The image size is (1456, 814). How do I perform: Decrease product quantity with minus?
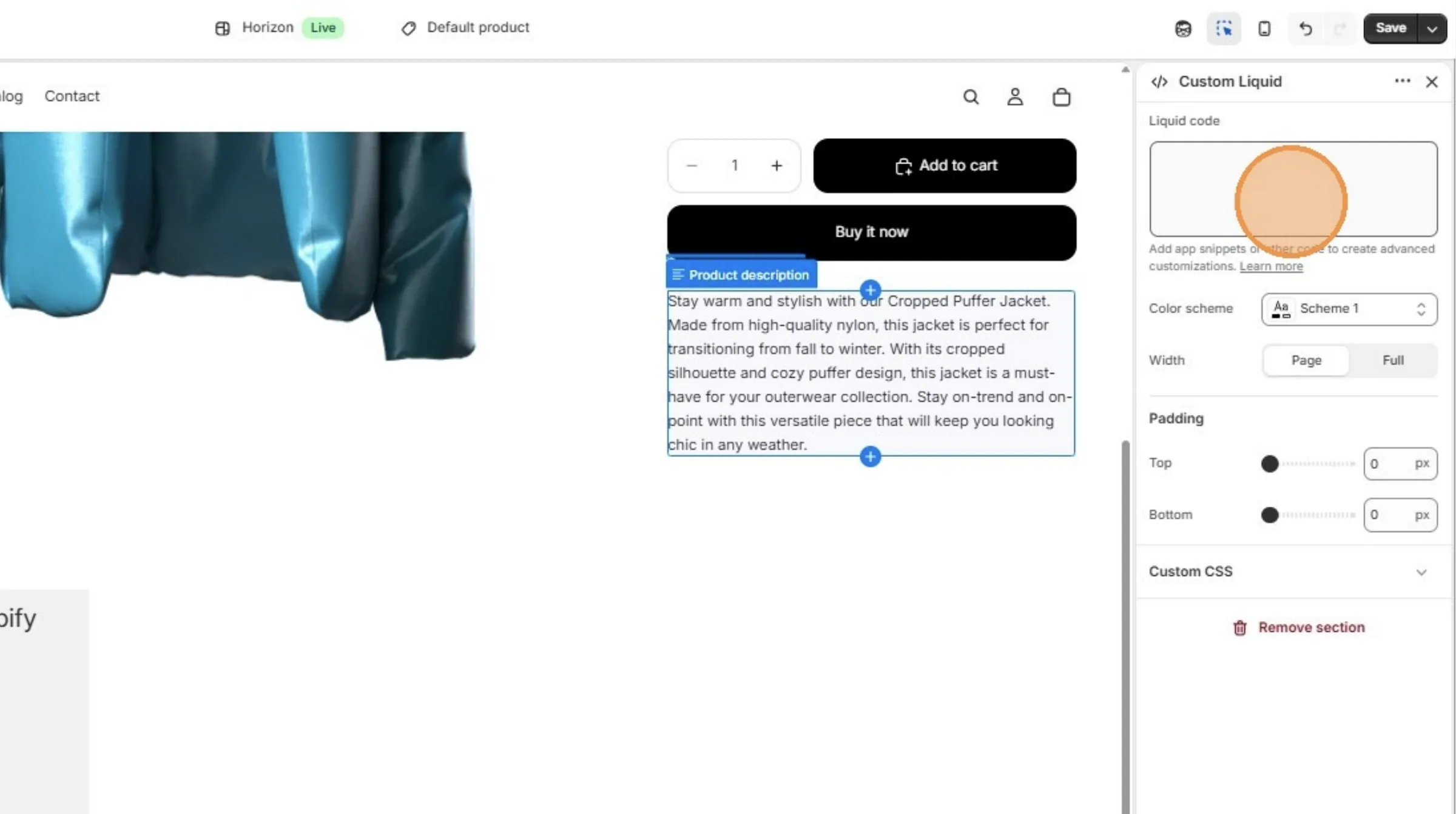coord(691,165)
